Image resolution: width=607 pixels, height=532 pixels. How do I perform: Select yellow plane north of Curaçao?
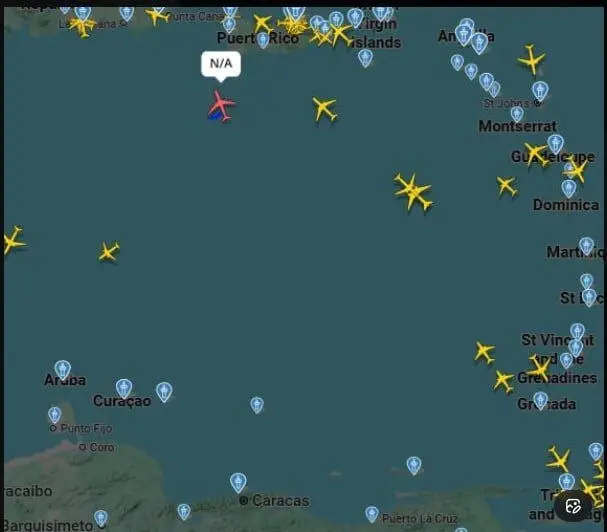109,252
